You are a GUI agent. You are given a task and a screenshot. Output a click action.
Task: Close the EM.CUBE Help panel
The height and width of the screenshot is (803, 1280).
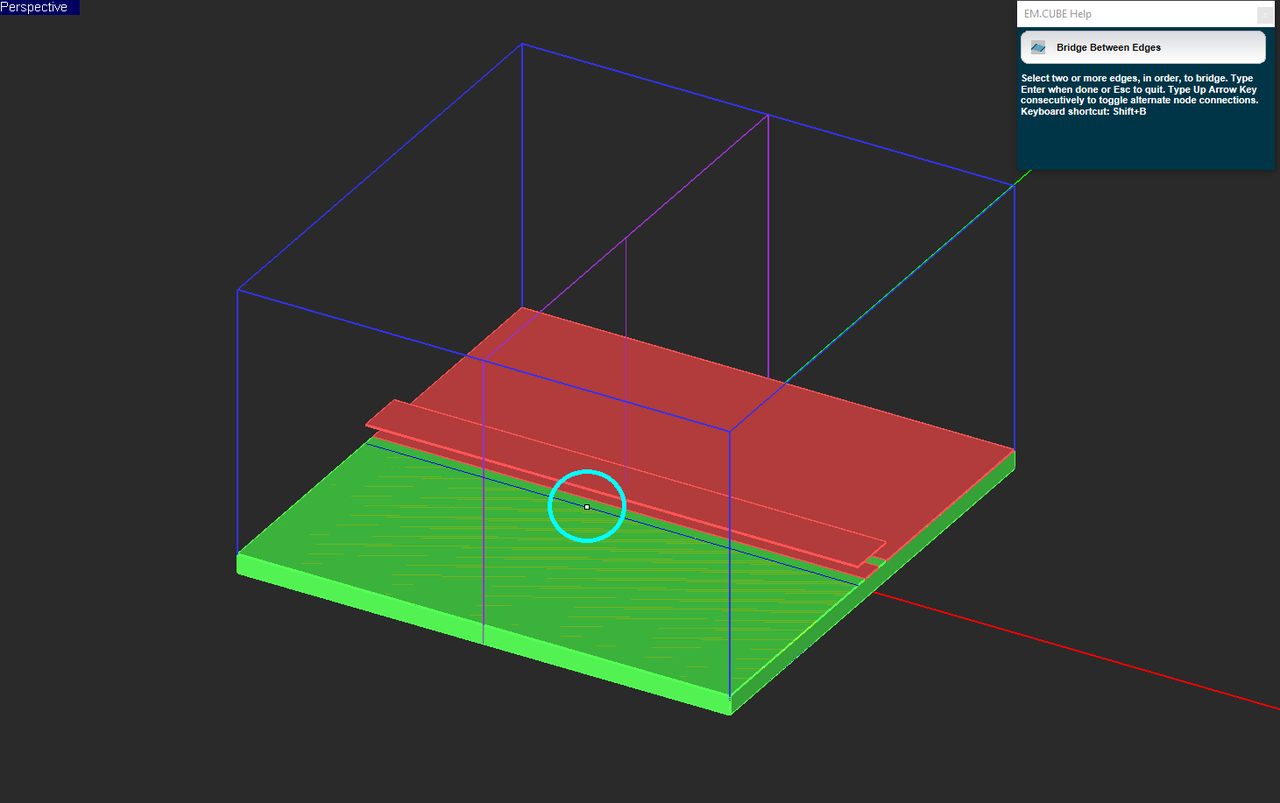pyautogui.click(x=1264, y=13)
